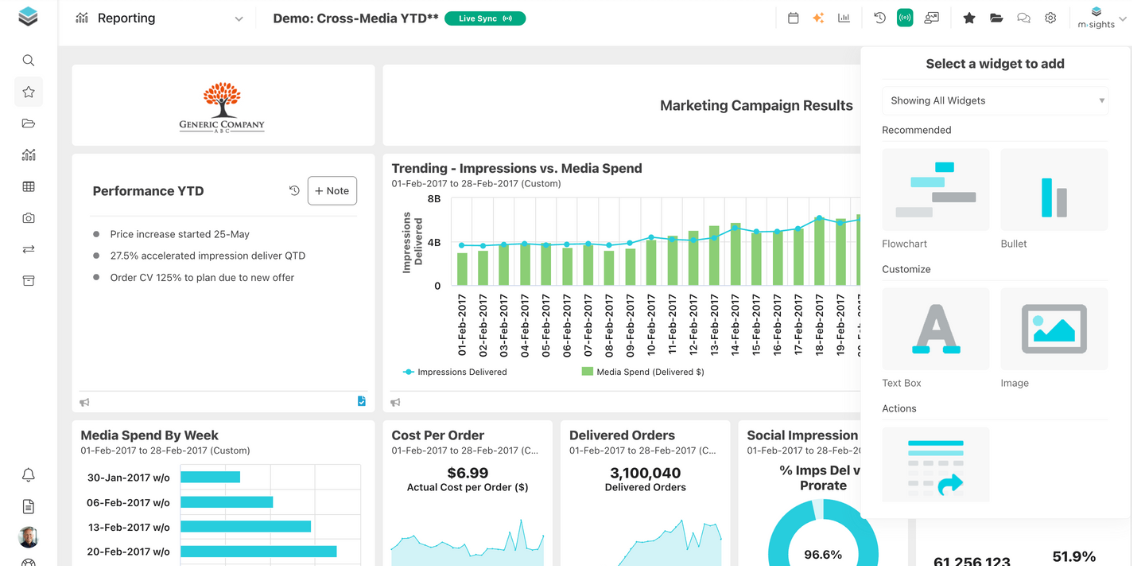The width and height of the screenshot is (1132, 566).
Task: Click the comments chat bubble icon
Action: point(1023,18)
